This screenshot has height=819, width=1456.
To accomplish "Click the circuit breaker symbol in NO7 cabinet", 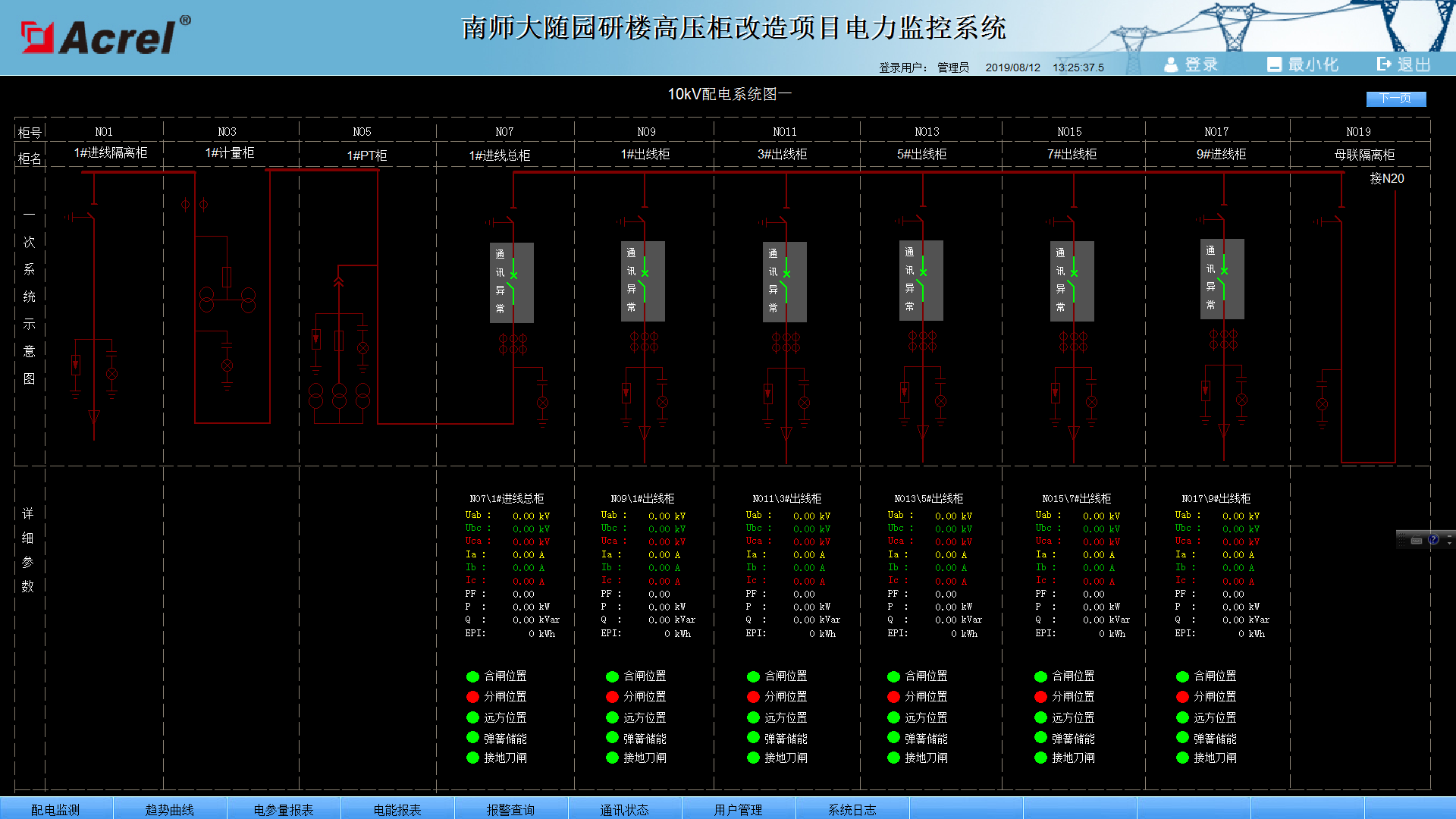I will (512, 283).
